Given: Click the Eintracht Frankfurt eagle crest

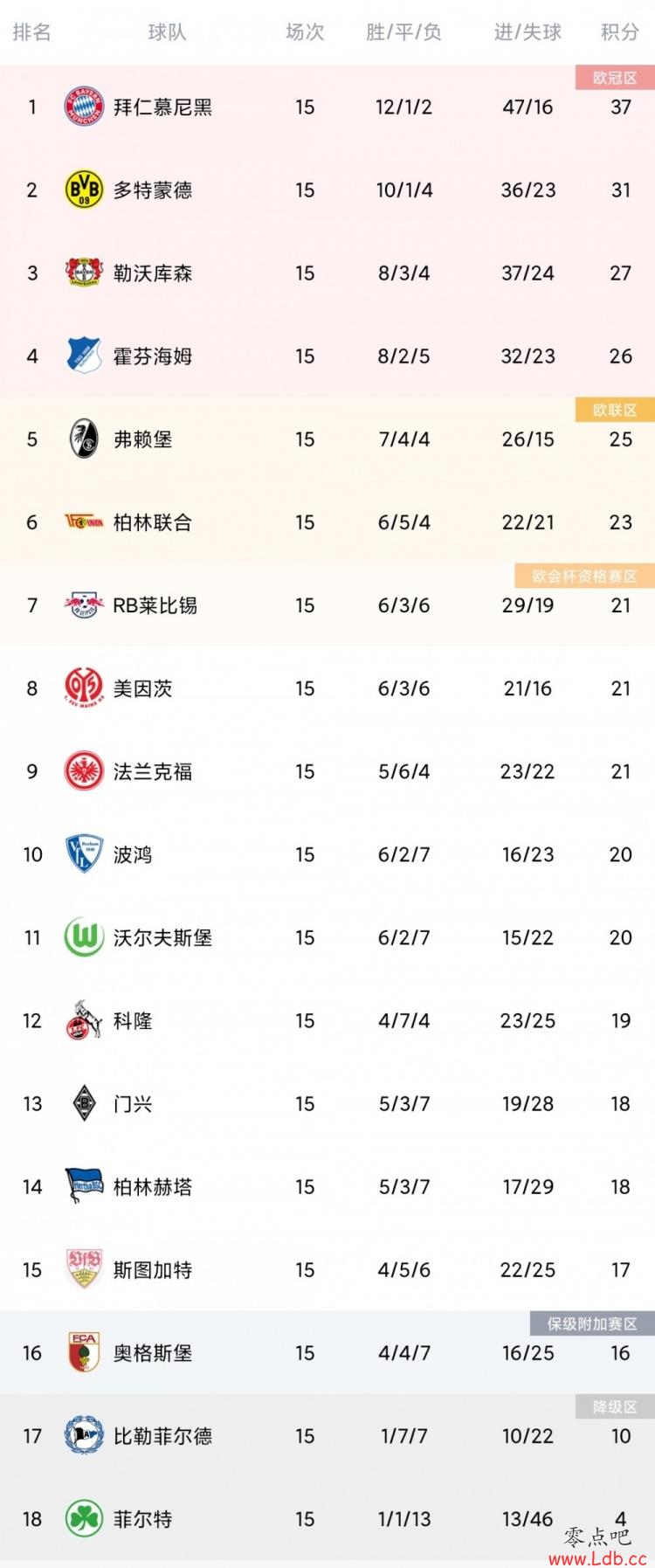Looking at the screenshot, I should pyautogui.click(x=85, y=771).
